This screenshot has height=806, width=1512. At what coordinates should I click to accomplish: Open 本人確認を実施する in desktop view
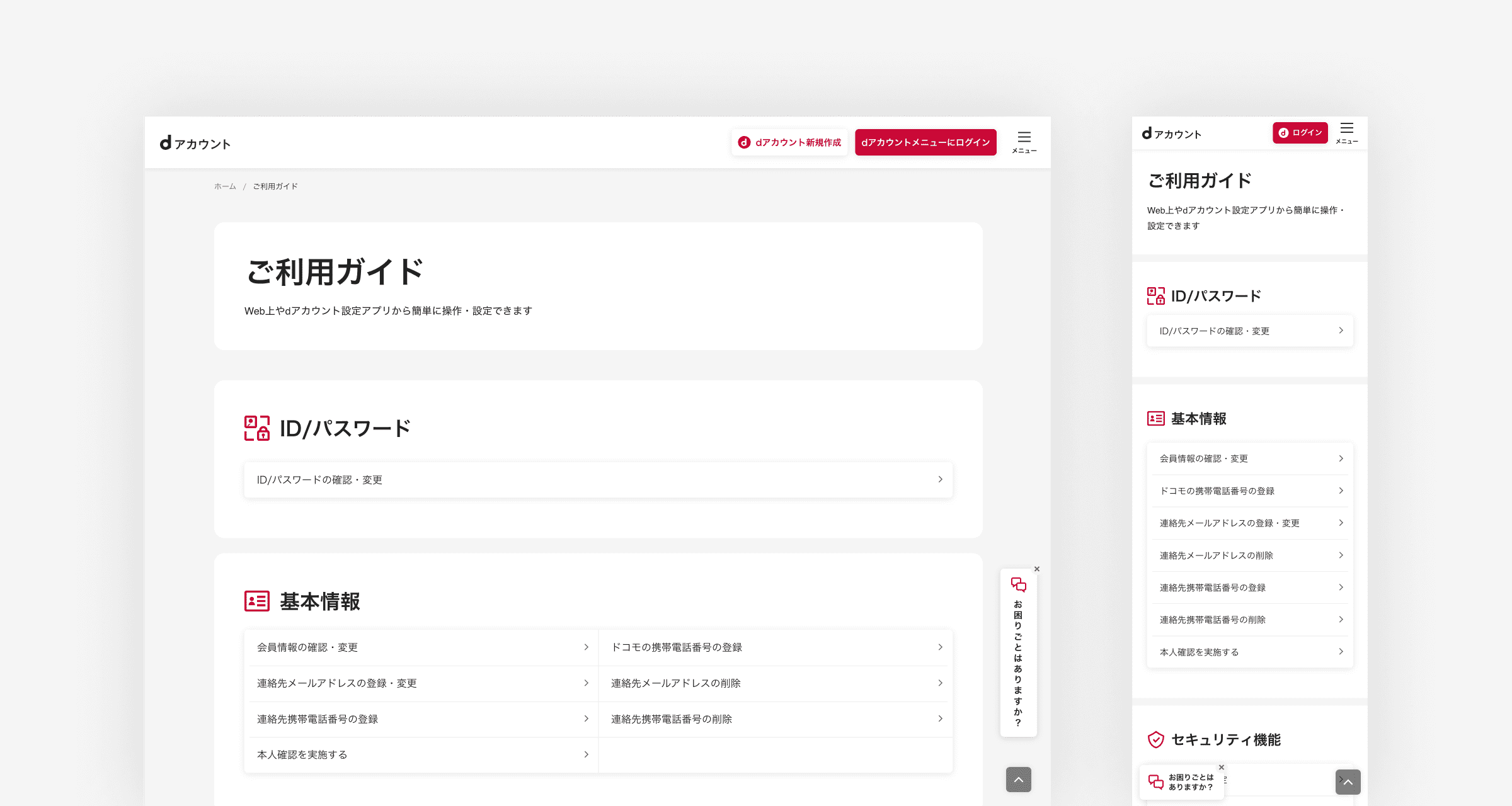point(421,755)
